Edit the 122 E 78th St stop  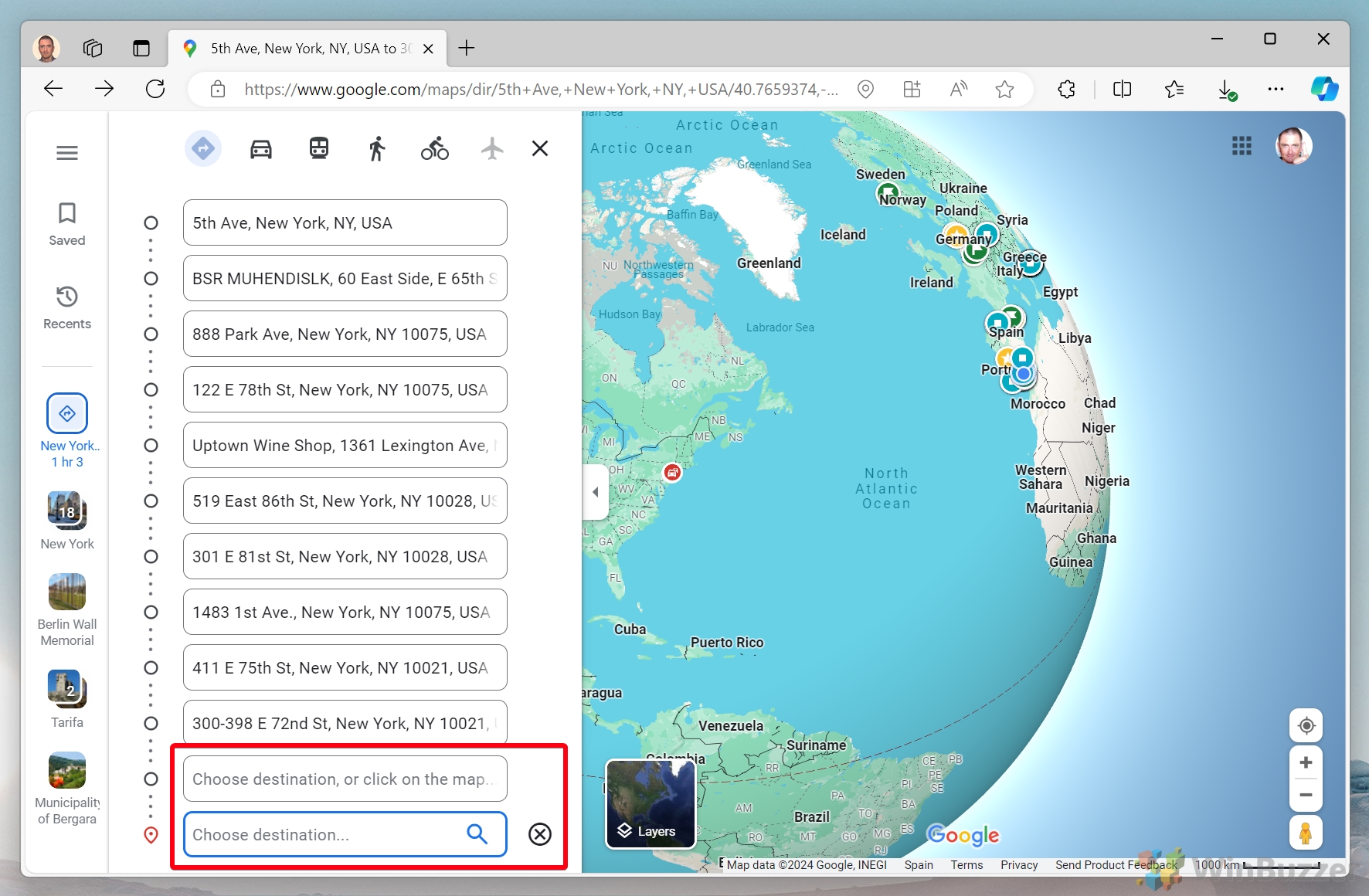[345, 390]
